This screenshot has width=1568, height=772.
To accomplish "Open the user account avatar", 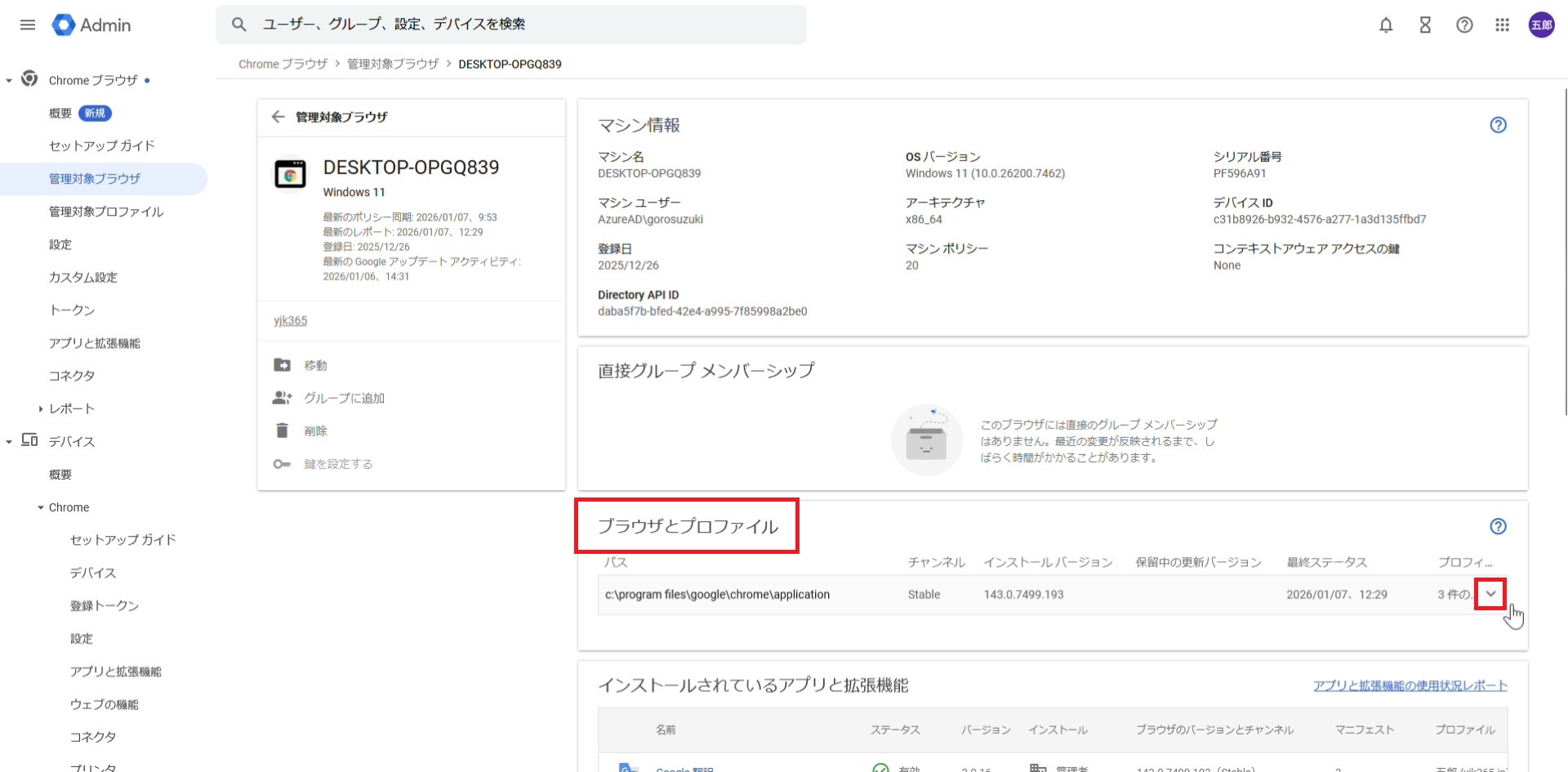I will click(1541, 25).
